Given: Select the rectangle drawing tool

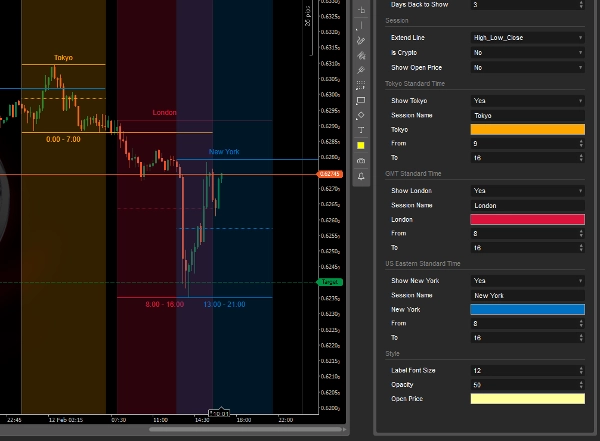Looking at the screenshot, I should [360, 100].
